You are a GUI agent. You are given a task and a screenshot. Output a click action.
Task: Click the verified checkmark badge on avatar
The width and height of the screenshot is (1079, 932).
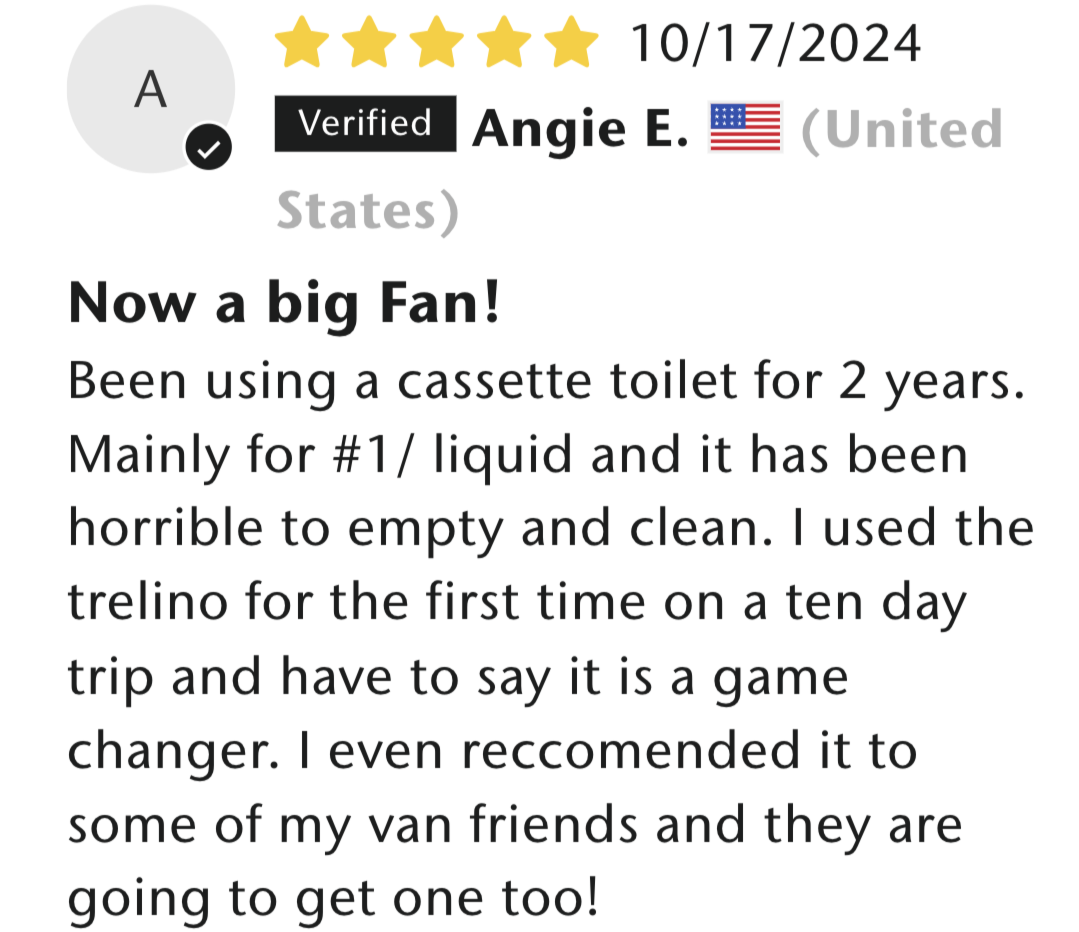(x=209, y=147)
